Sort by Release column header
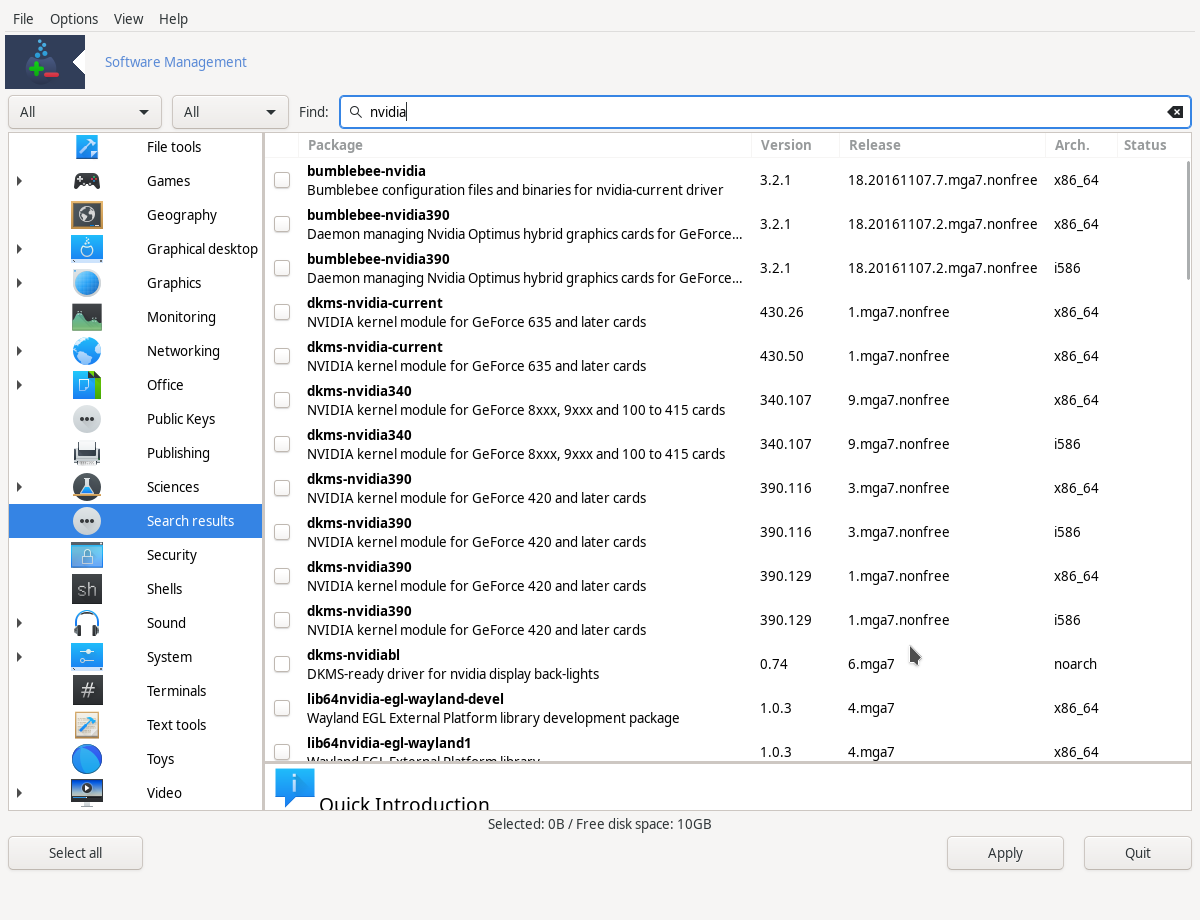 (942, 145)
